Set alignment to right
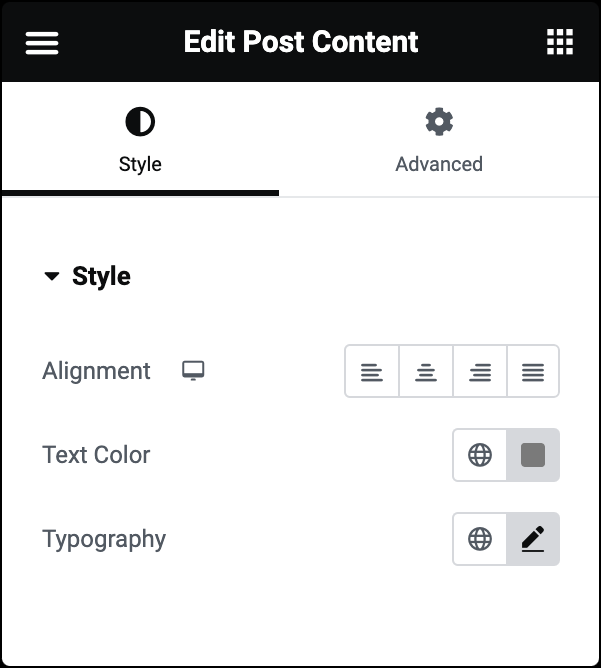Image resolution: width=601 pixels, height=668 pixels. coord(480,371)
